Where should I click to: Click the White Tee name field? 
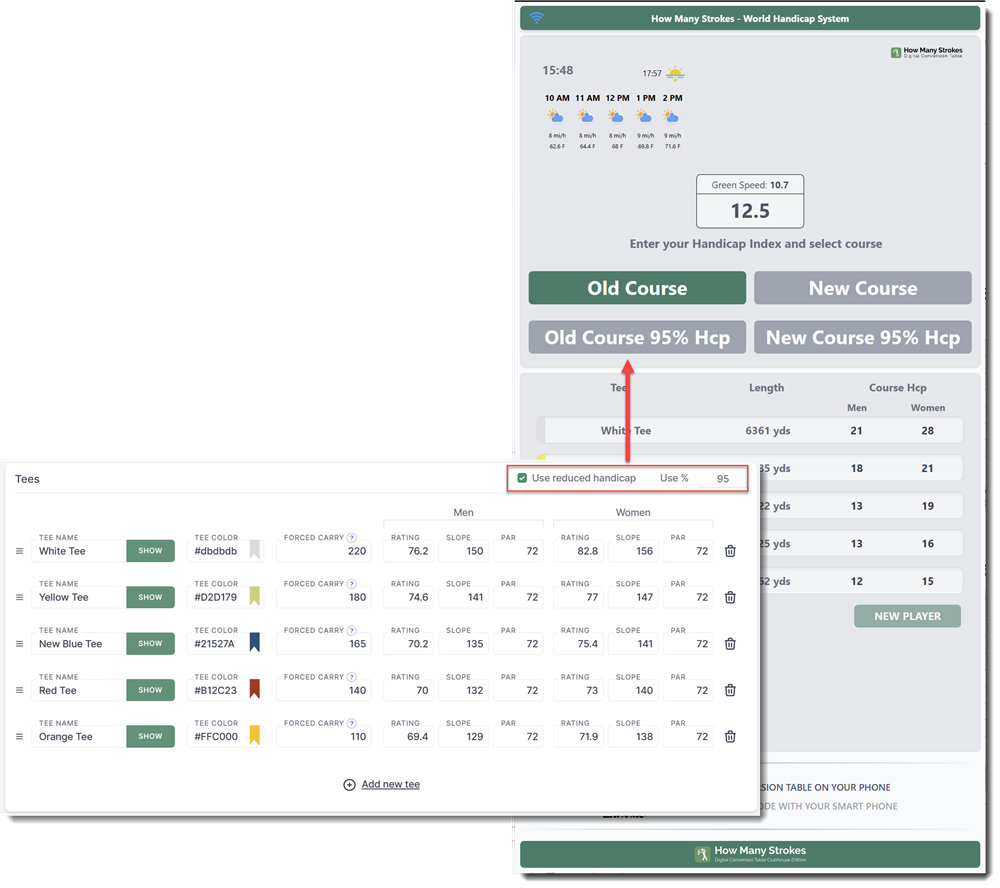click(x=78, y=551)
